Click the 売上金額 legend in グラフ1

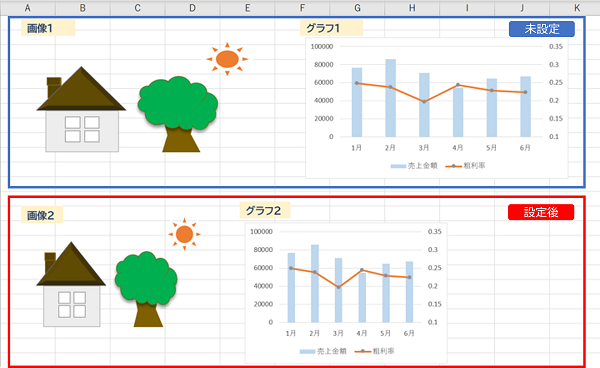(x=414, y=166)
